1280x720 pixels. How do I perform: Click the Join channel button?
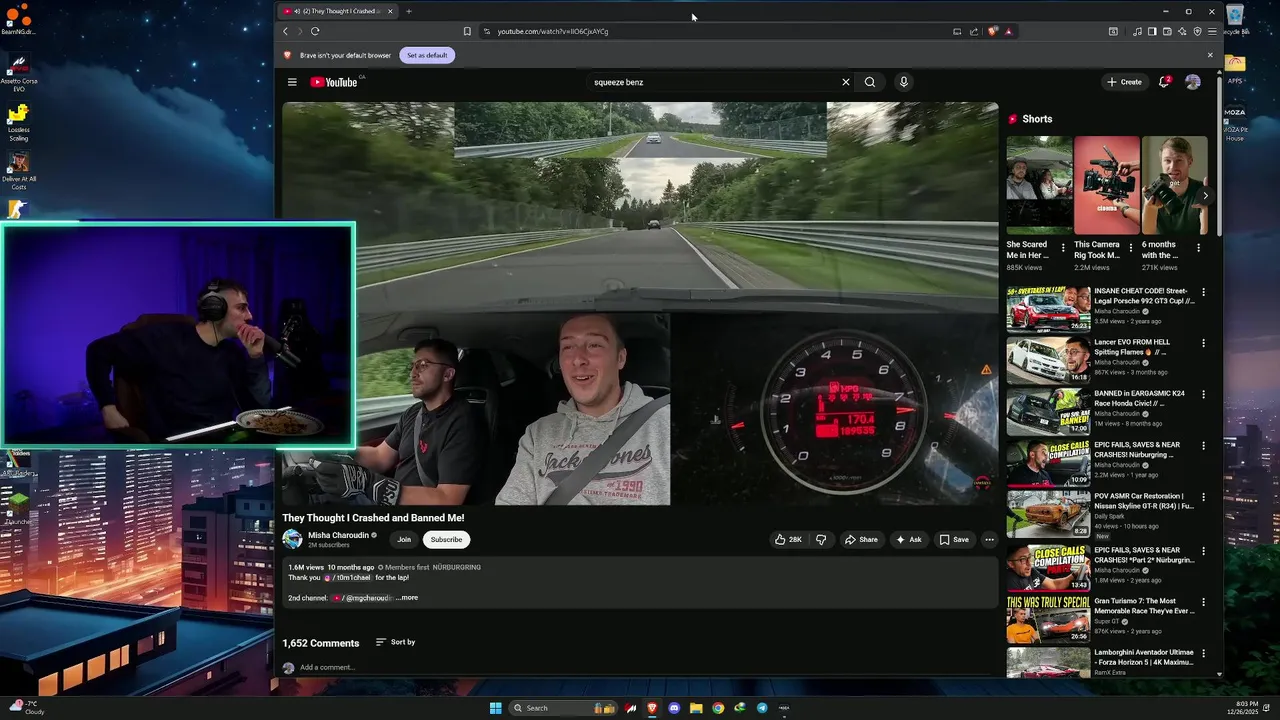click(x=404, y=539)
